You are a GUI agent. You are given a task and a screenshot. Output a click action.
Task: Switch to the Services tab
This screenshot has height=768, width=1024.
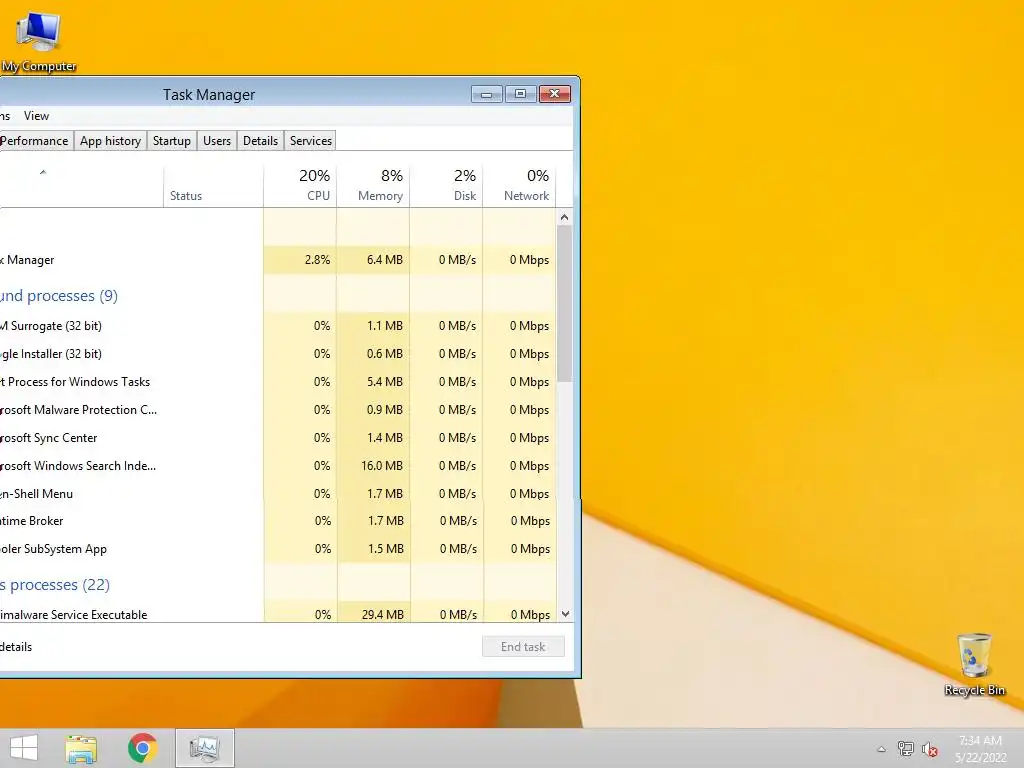(311, 140)
